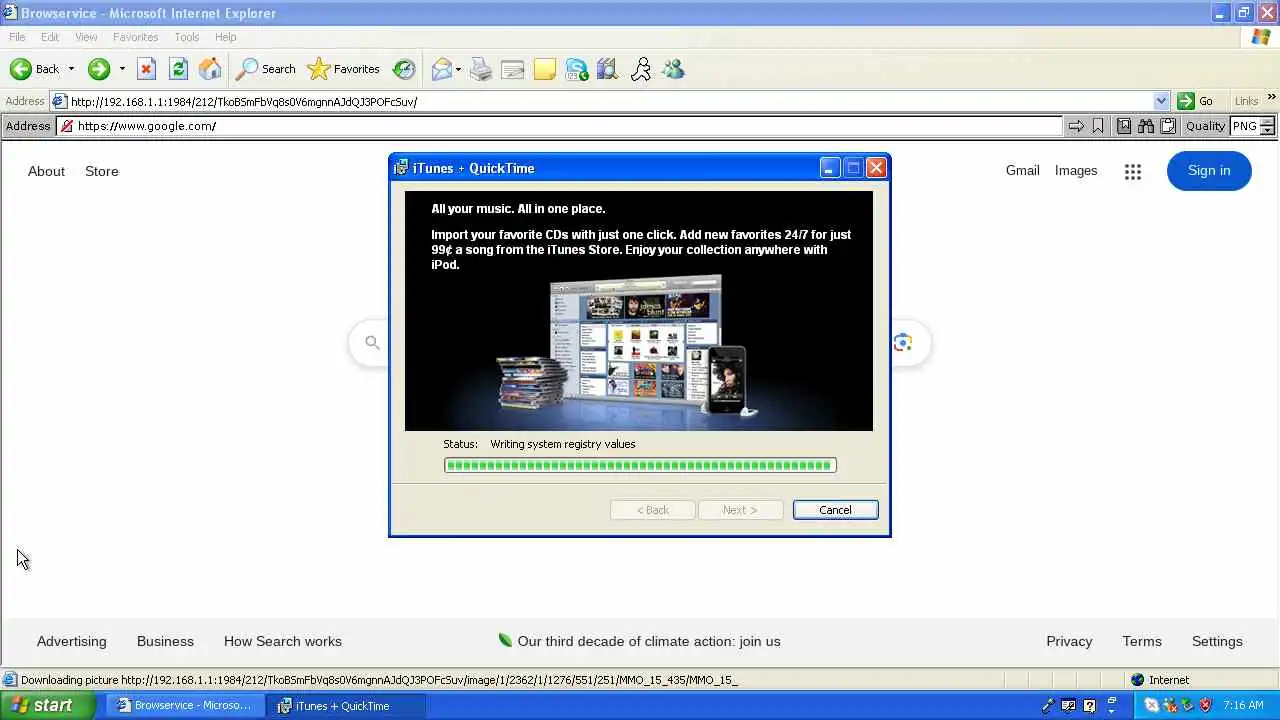Click the bookmark icon on Browservice bar

1098,126
